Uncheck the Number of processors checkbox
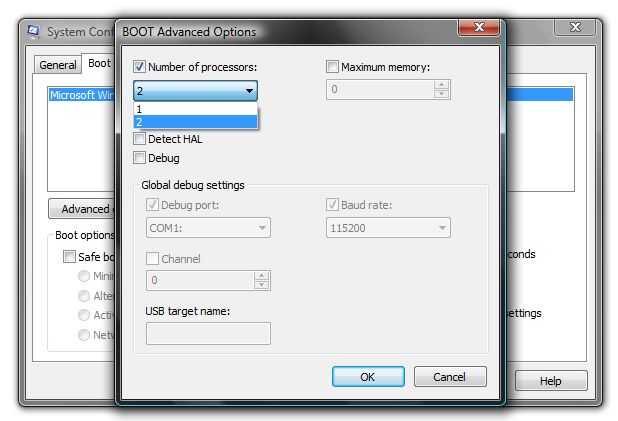This screenshot has width=618, height=421. click(x=140, y=68)
